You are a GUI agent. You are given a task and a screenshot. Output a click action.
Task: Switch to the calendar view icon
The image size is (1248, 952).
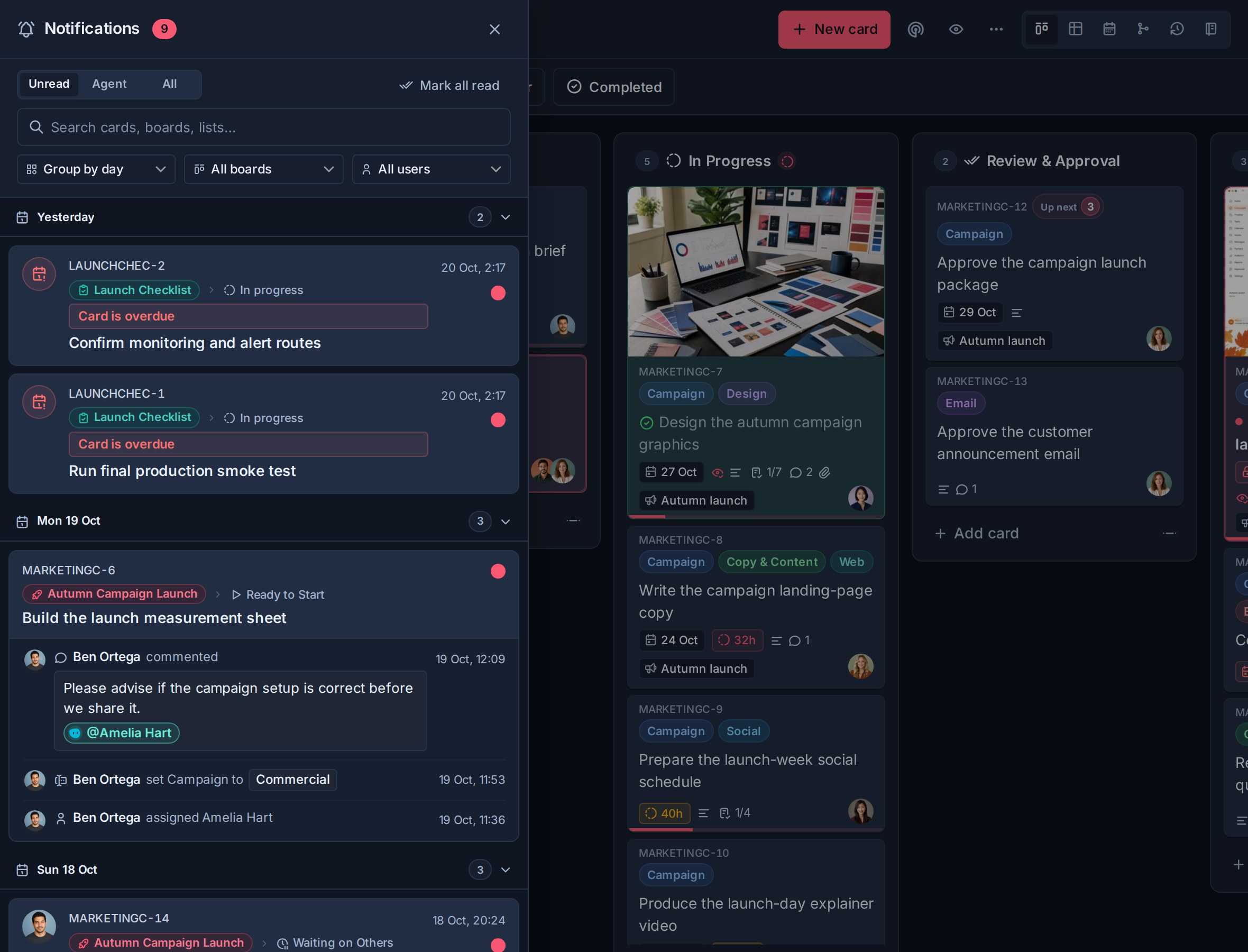pos(1109,29)
